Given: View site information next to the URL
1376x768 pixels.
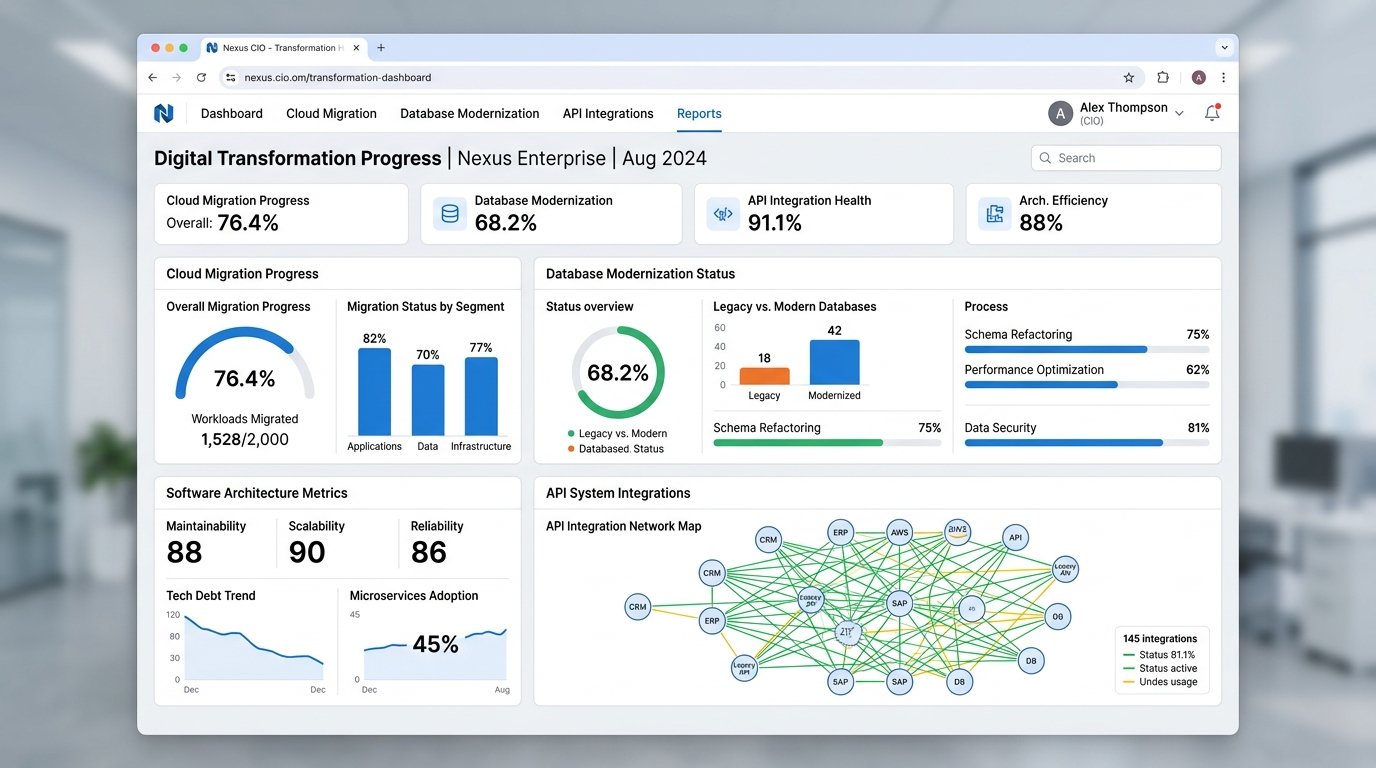Looking at the screenshot, I should tap(230, 77).
